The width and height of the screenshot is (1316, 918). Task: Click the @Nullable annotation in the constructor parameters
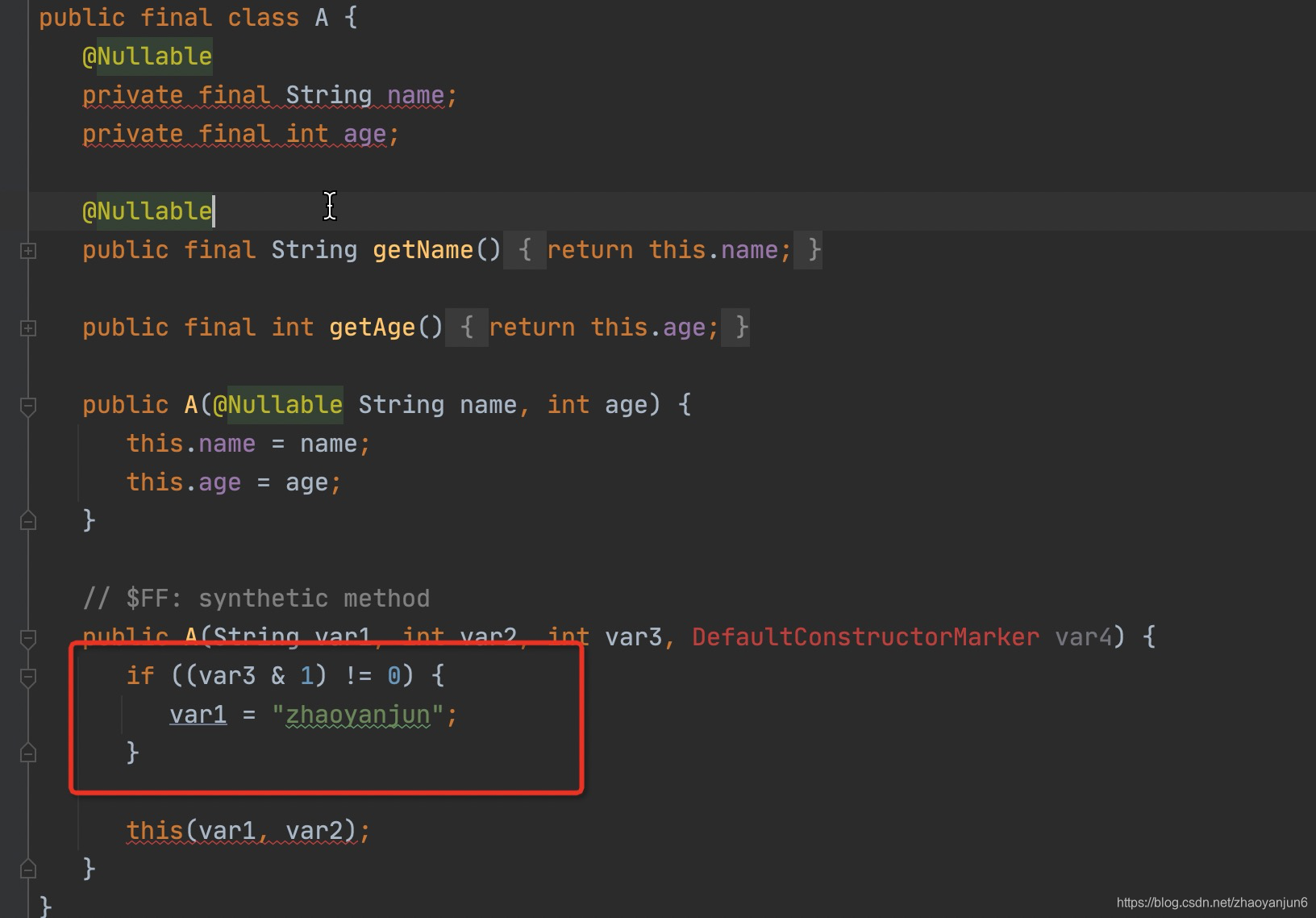coord(278,405)
